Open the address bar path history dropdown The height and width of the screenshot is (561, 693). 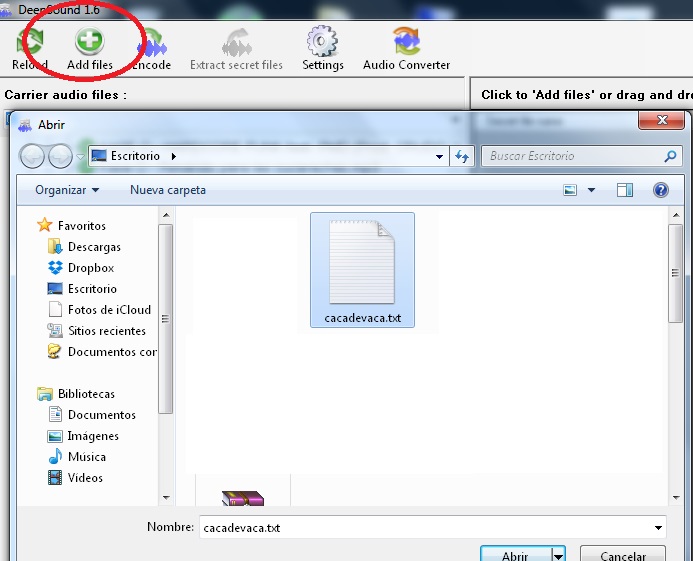click(x=440, y=156)
